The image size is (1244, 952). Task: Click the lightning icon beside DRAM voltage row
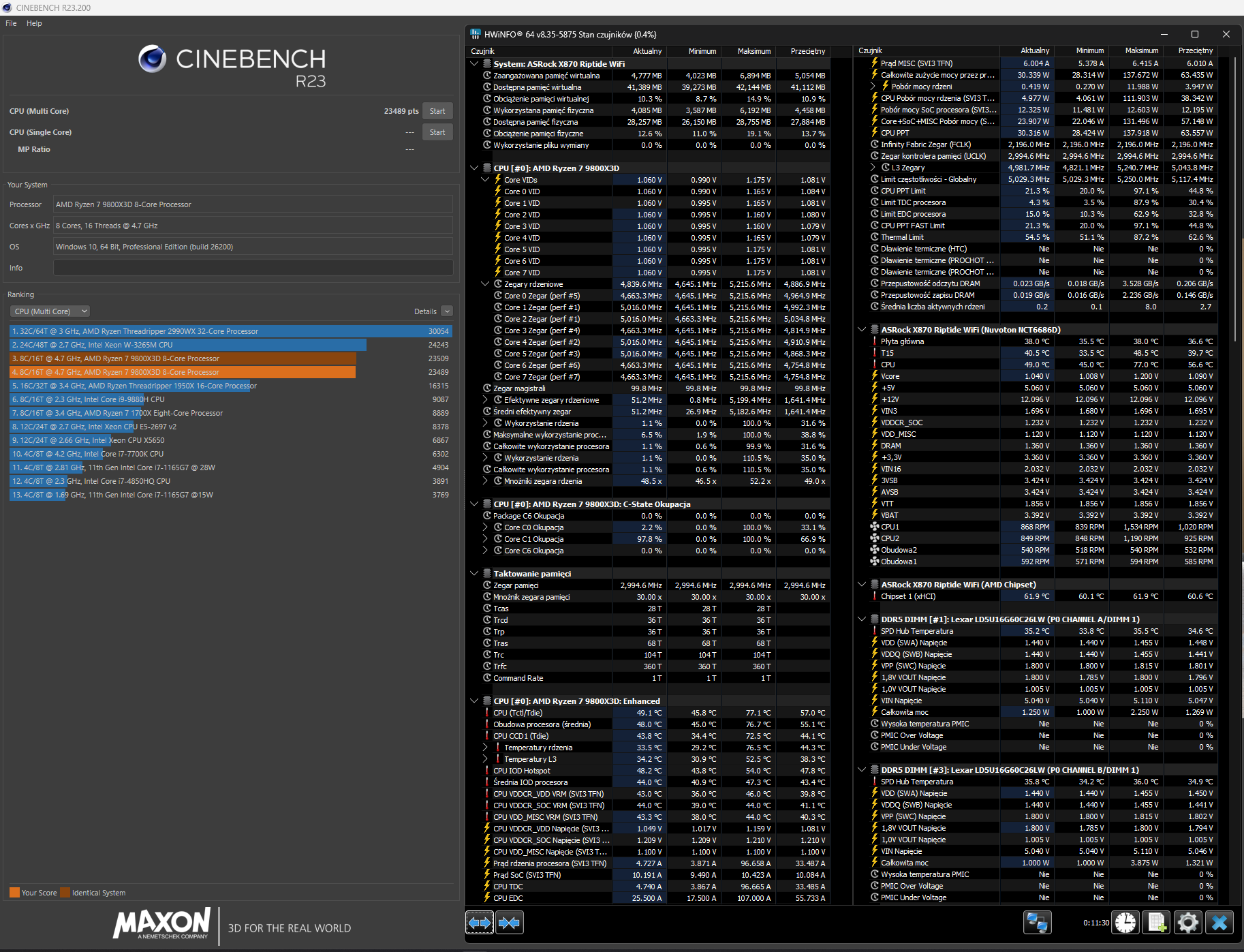click(875, 446)
